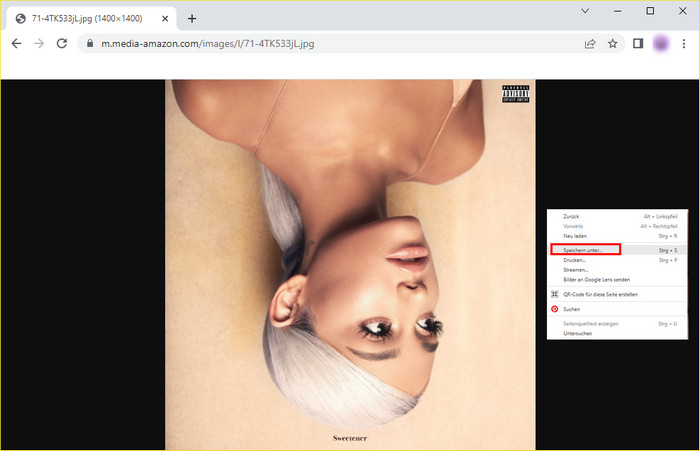Minimize the browser window
700x451 pixels.
[x=617, y=11]
